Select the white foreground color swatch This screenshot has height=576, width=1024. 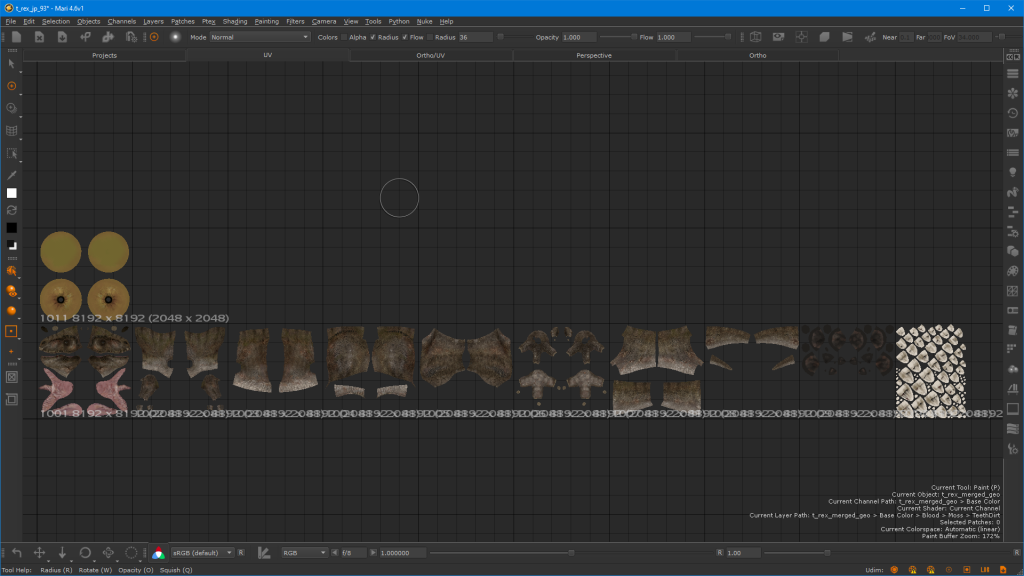12,193
